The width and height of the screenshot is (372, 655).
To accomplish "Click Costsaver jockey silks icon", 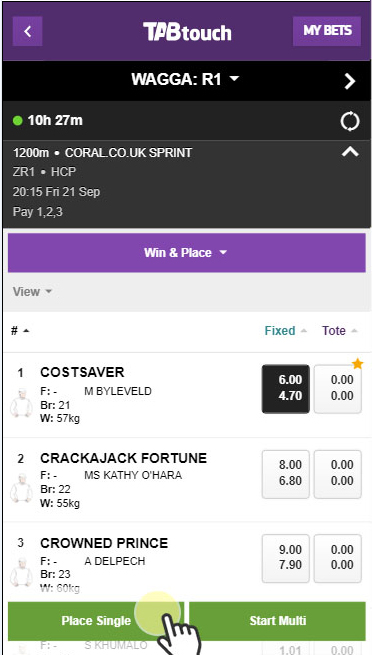I will [x=21, y=403].
